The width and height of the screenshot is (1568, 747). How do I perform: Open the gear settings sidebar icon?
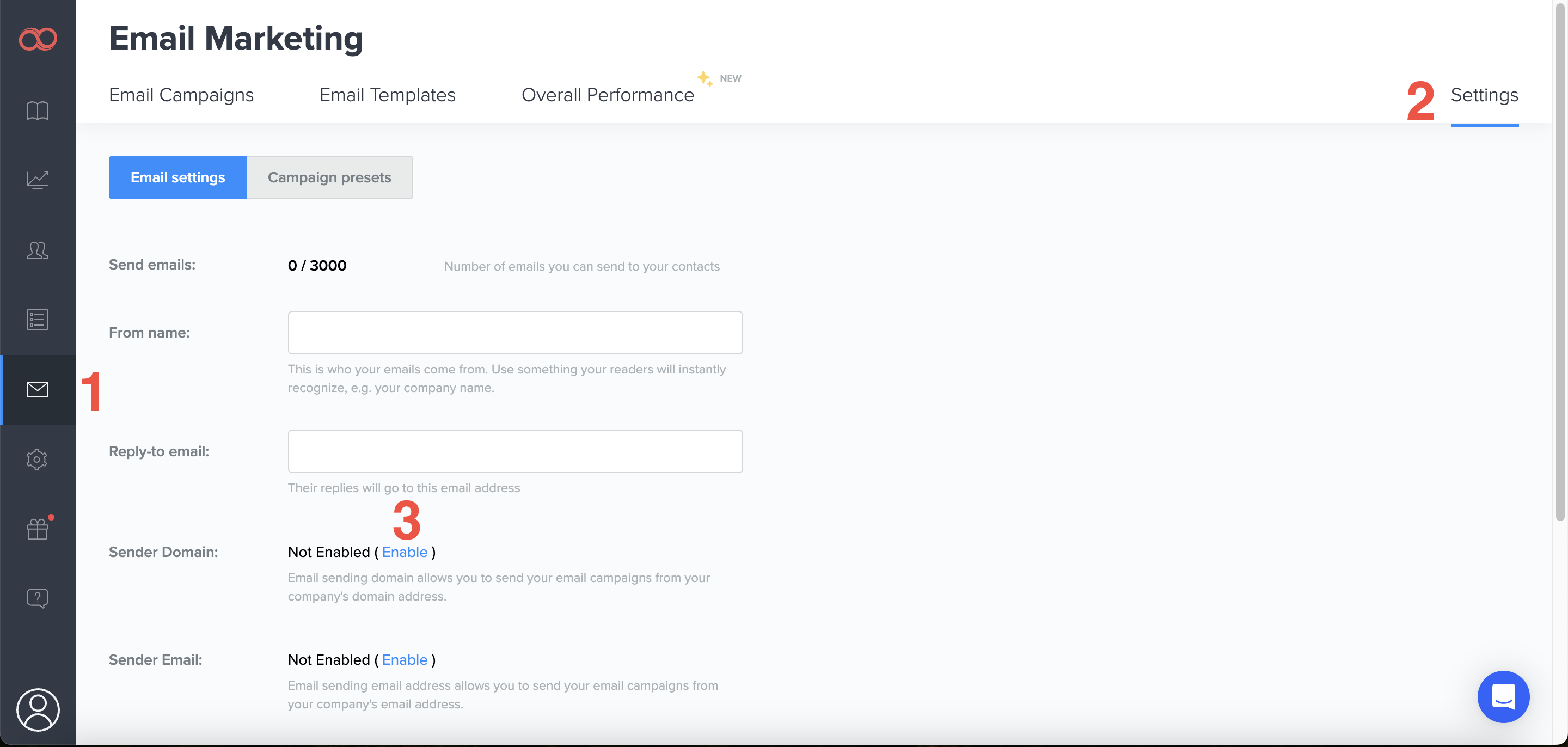coord(38,459)
